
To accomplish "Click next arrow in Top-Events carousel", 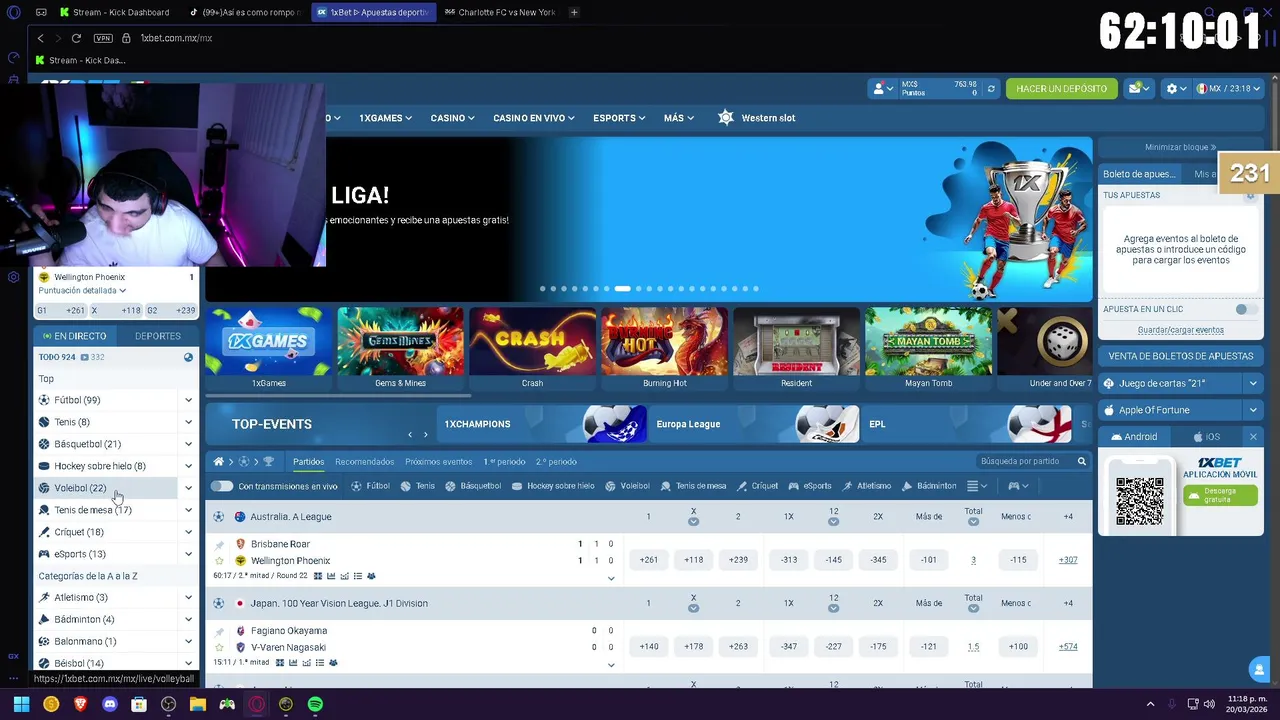I will [x=425, y=435].
